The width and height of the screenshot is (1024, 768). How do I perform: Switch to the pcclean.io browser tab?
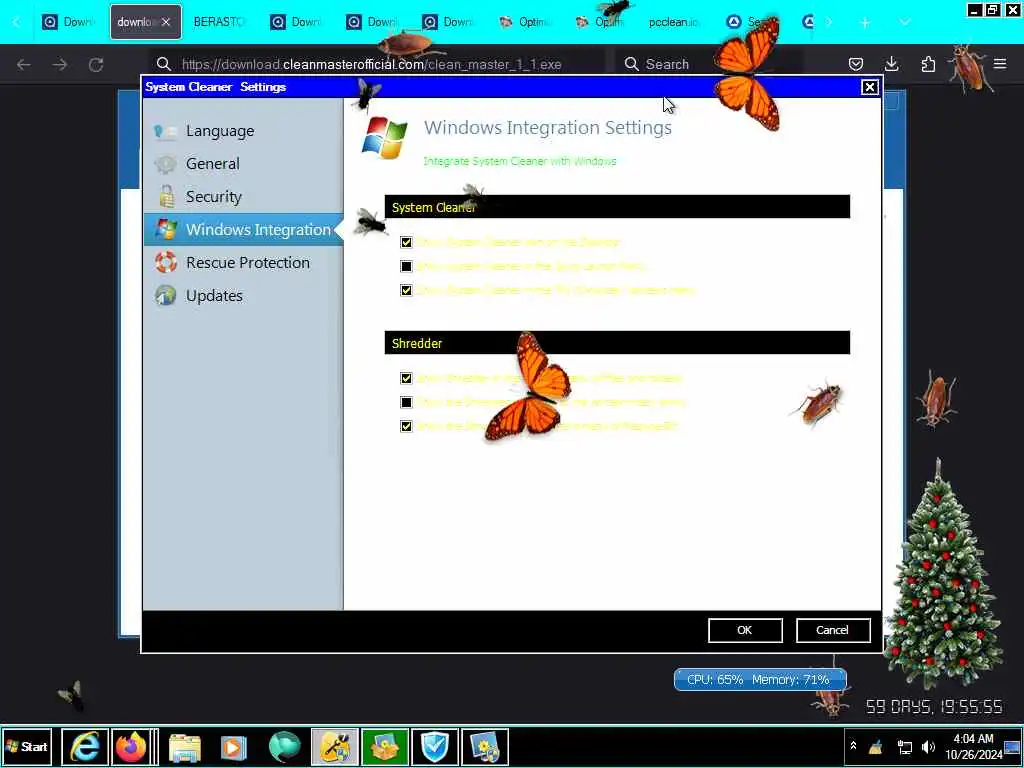click(674, 22)
